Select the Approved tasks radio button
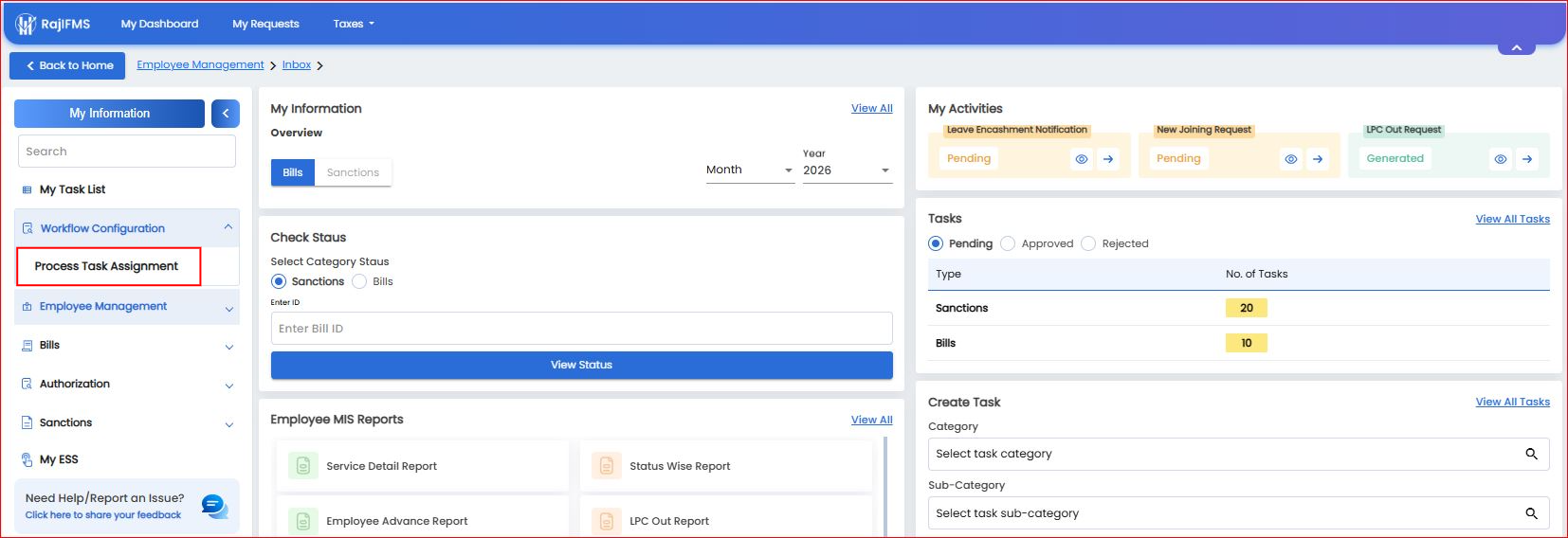1568x538 pixels. click(1008, 243)
